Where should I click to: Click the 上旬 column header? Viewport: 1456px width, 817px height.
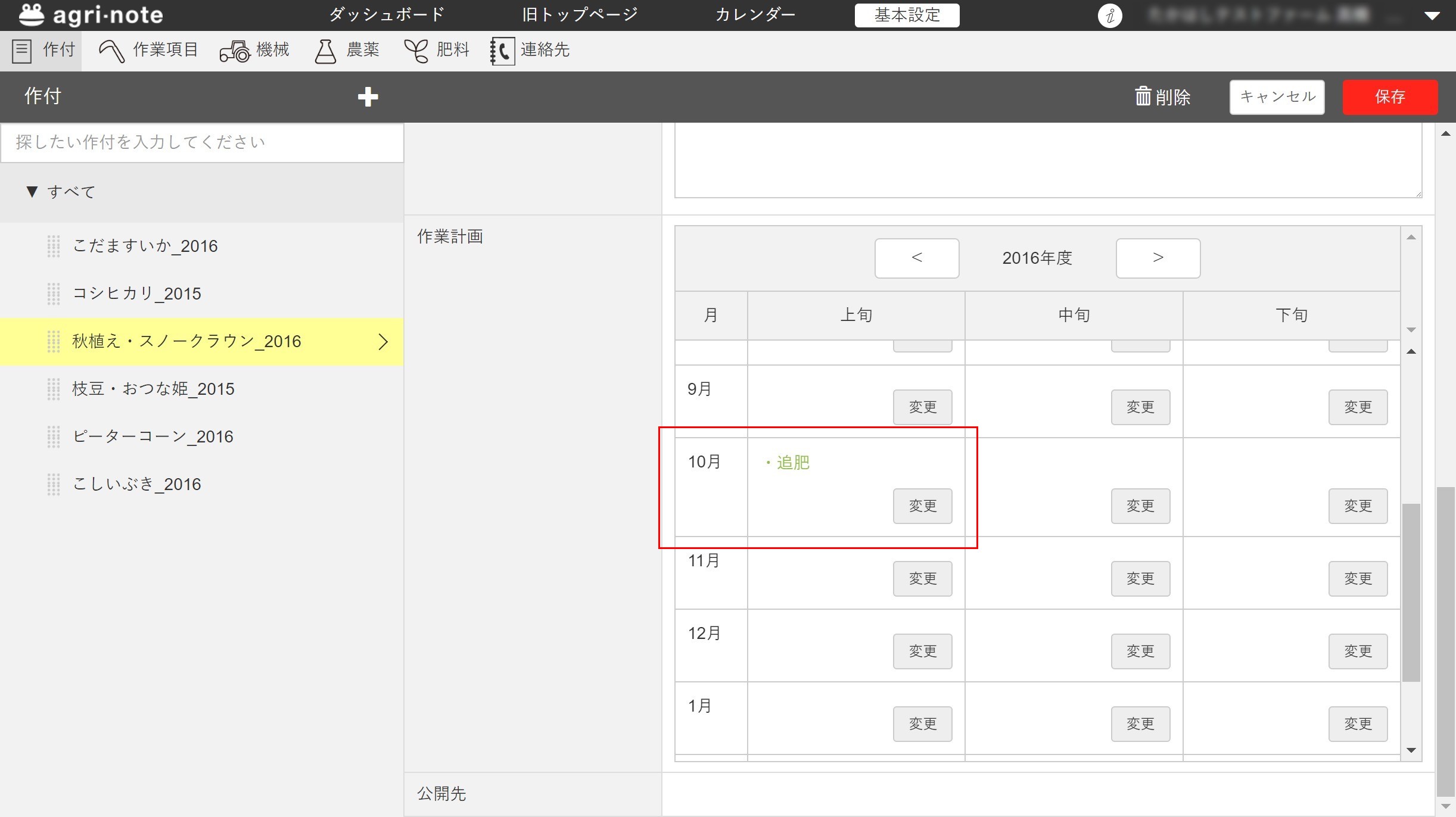click(856, 316)
